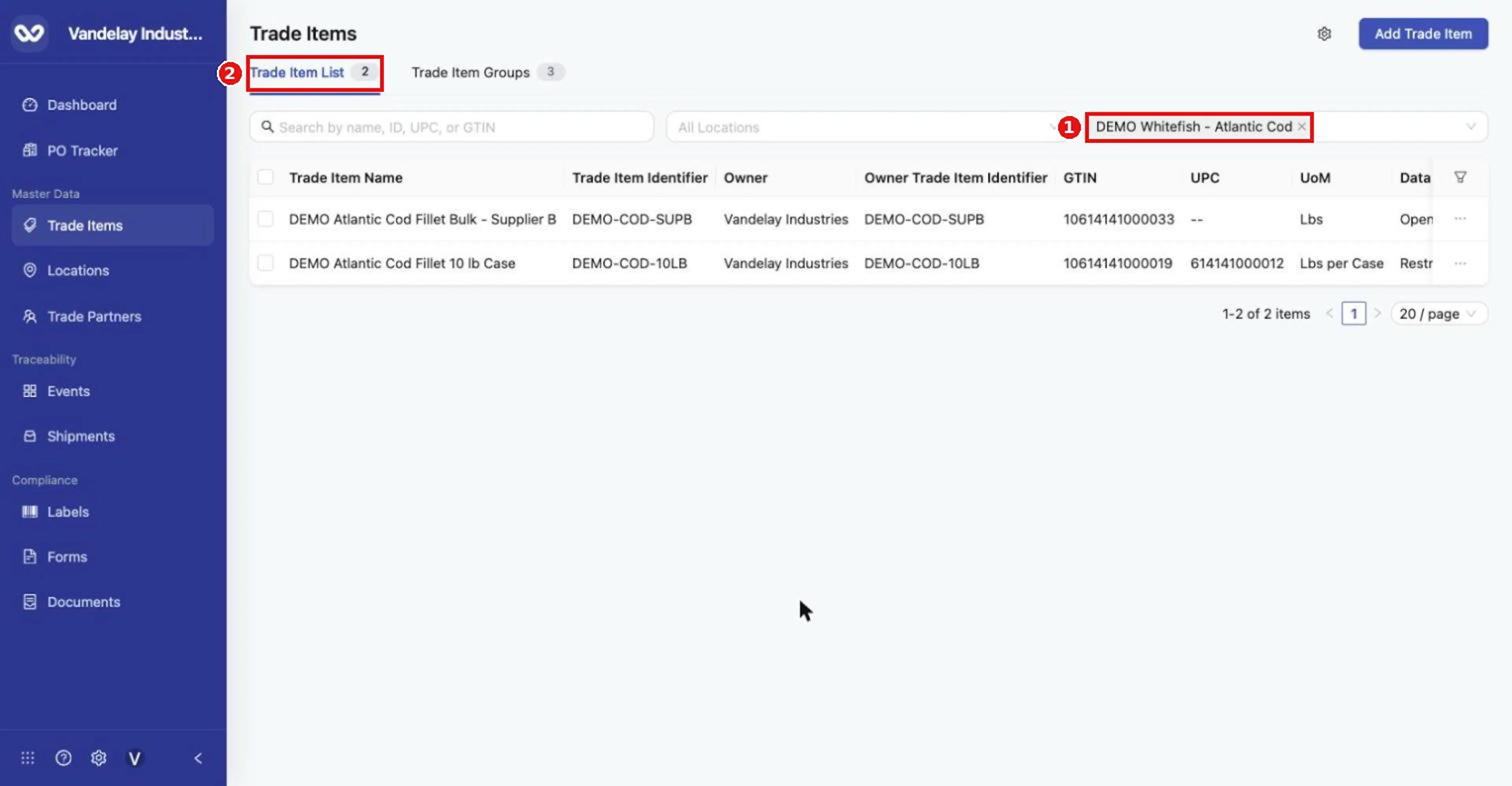
Task: Switch to the Trade Item Groups tab
Action: pos(488,72)
